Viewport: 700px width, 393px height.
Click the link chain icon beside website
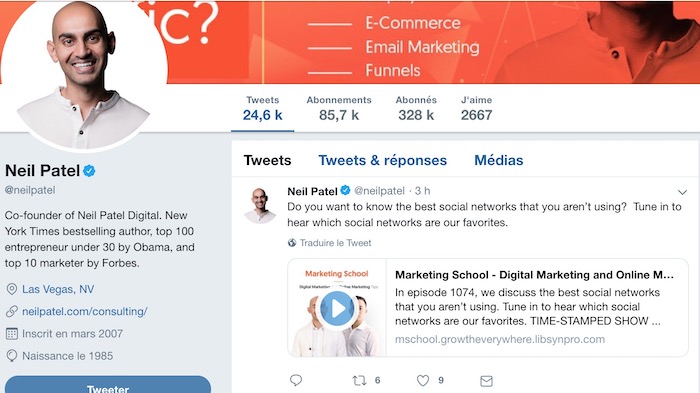(12, 311)
